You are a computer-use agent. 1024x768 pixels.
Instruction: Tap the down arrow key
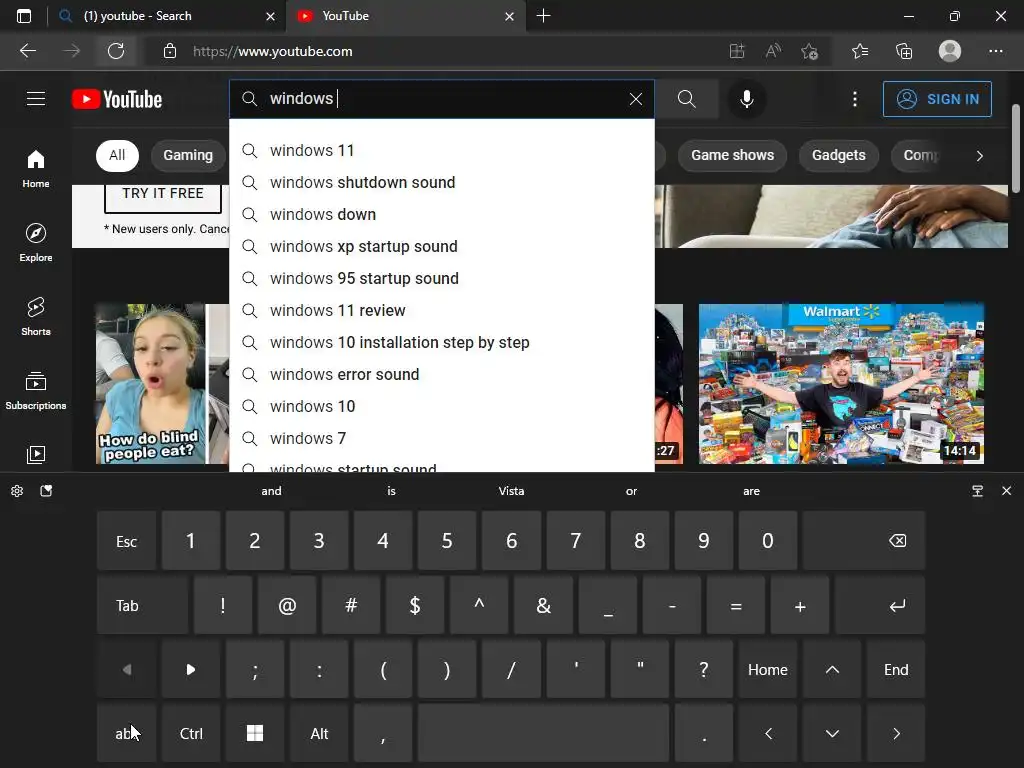click(x=832, y=733)
